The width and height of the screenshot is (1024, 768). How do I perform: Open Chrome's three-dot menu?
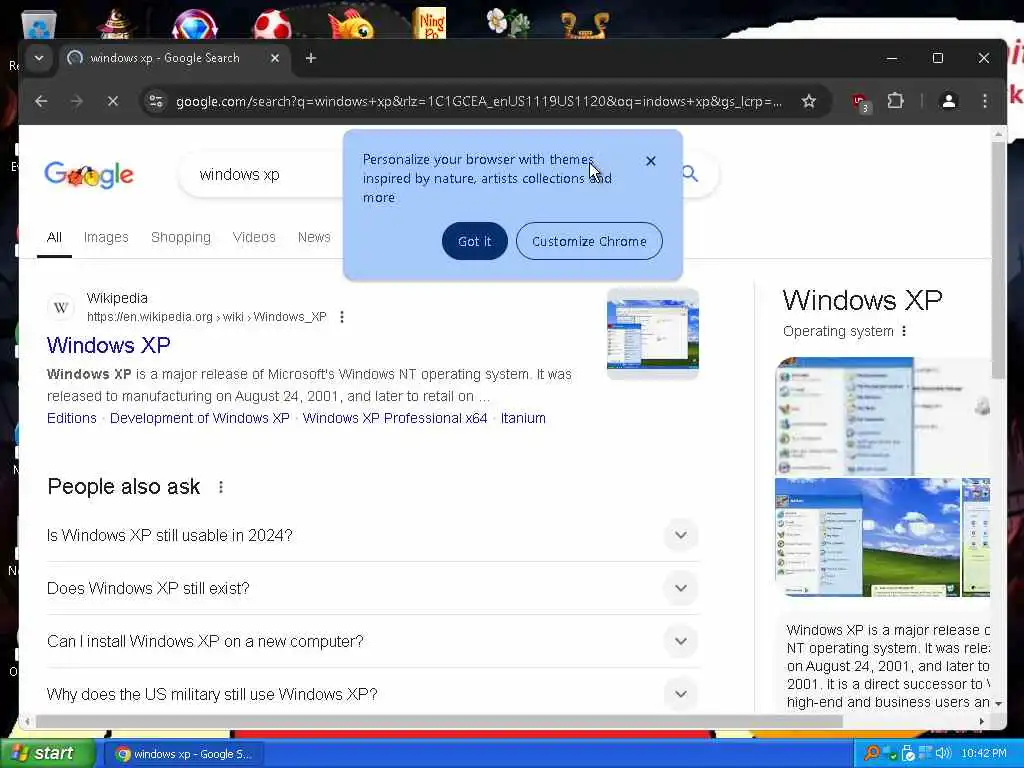point(984,101)
